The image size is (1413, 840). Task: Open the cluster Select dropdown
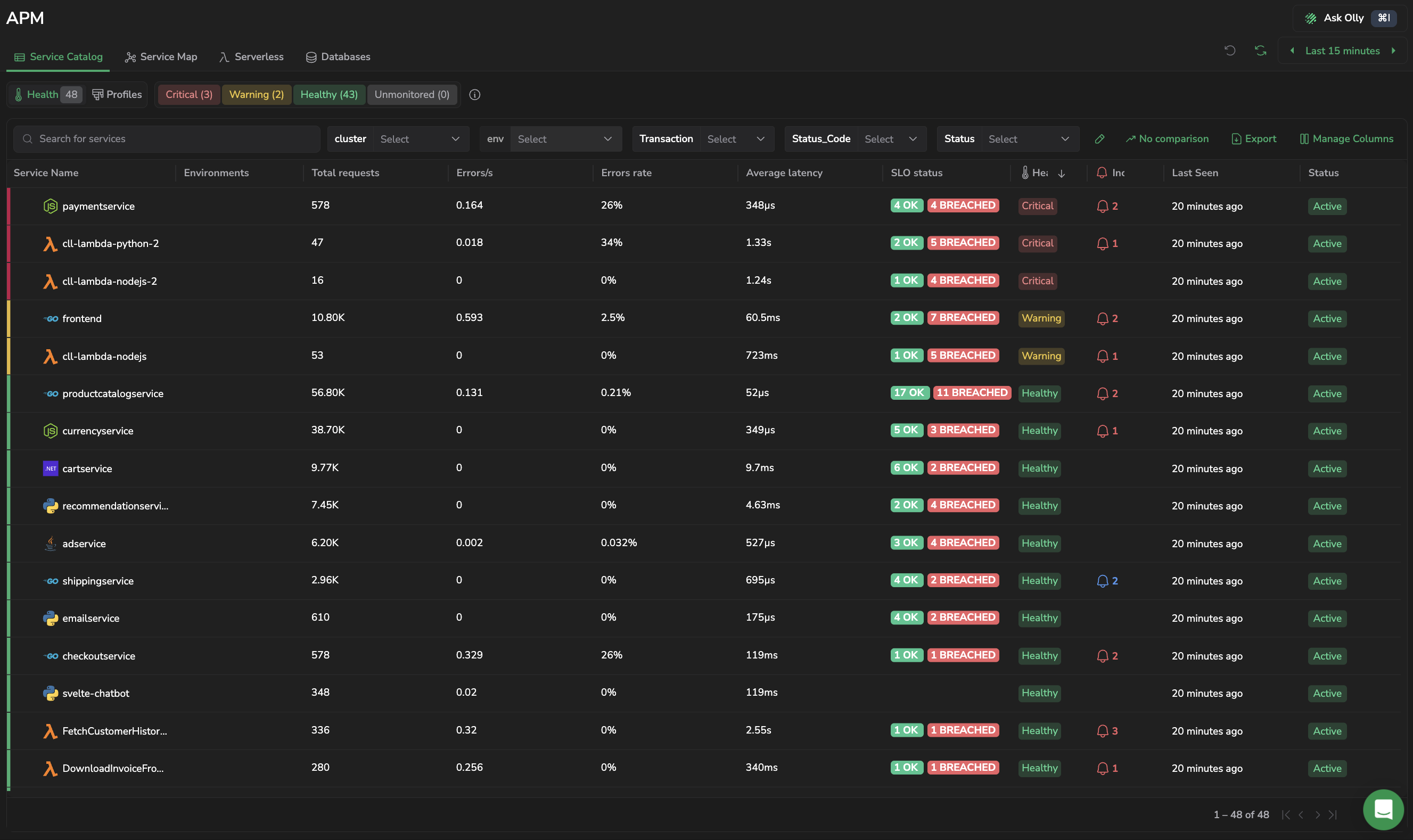tap(421, 139)
